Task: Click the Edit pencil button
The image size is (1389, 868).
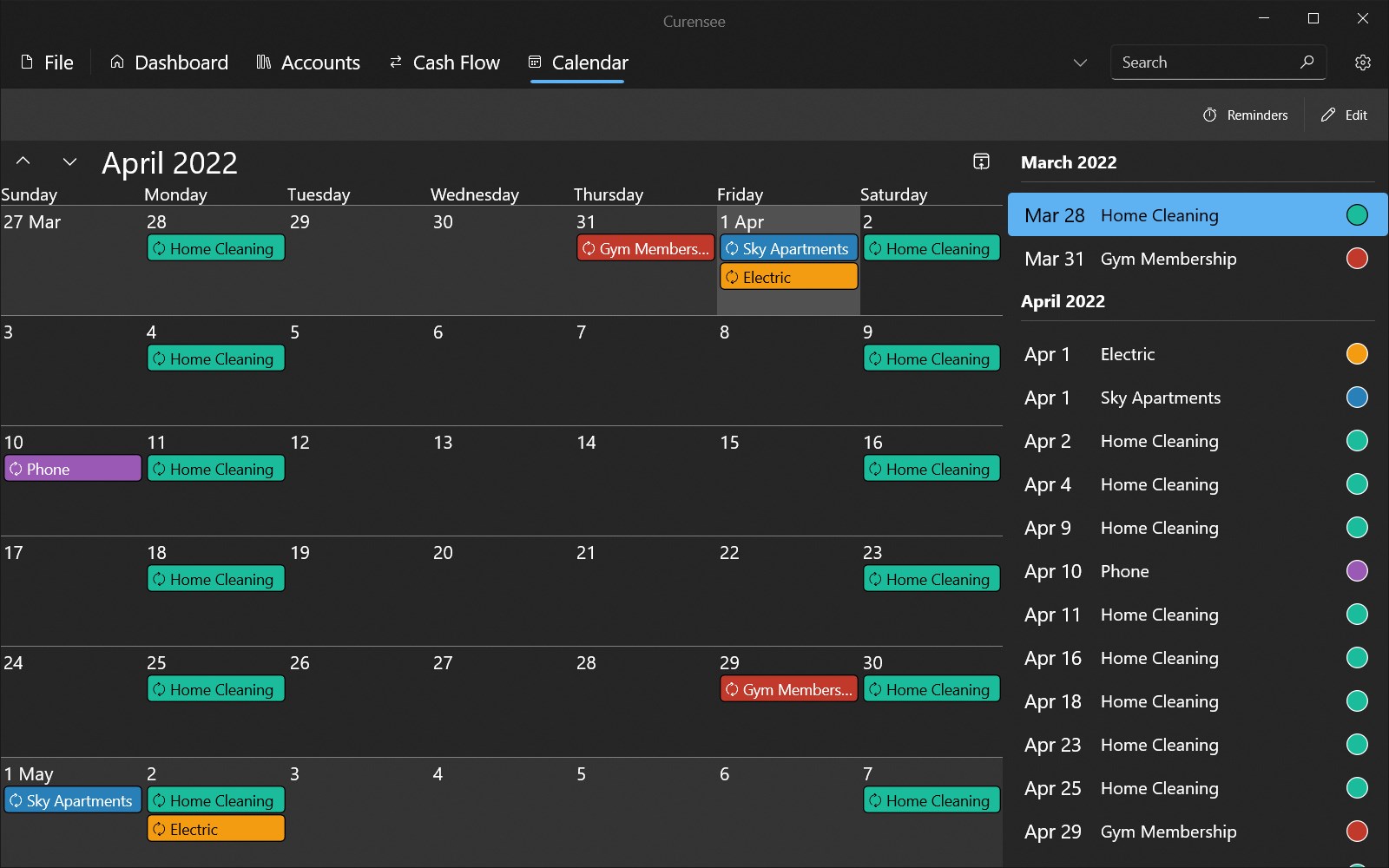Action: click(x=1344, y=115)
